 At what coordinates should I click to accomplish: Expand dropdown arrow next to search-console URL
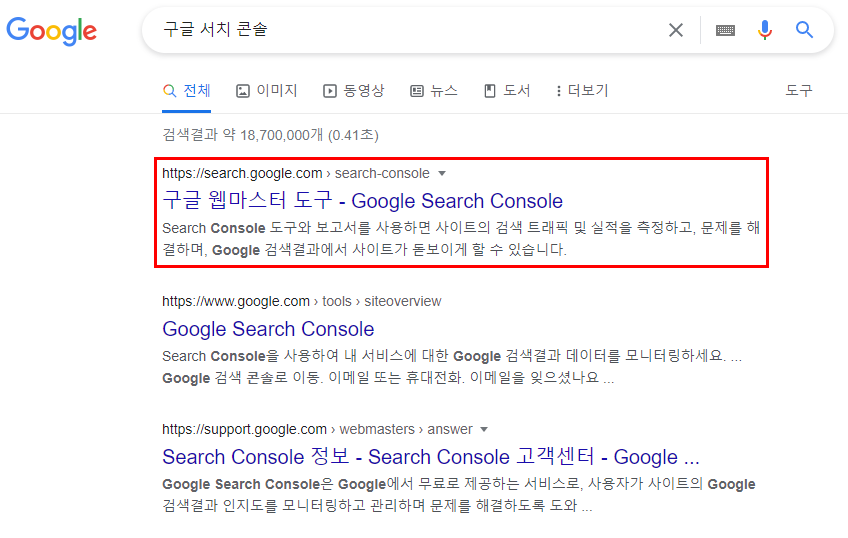coord(442,174)
